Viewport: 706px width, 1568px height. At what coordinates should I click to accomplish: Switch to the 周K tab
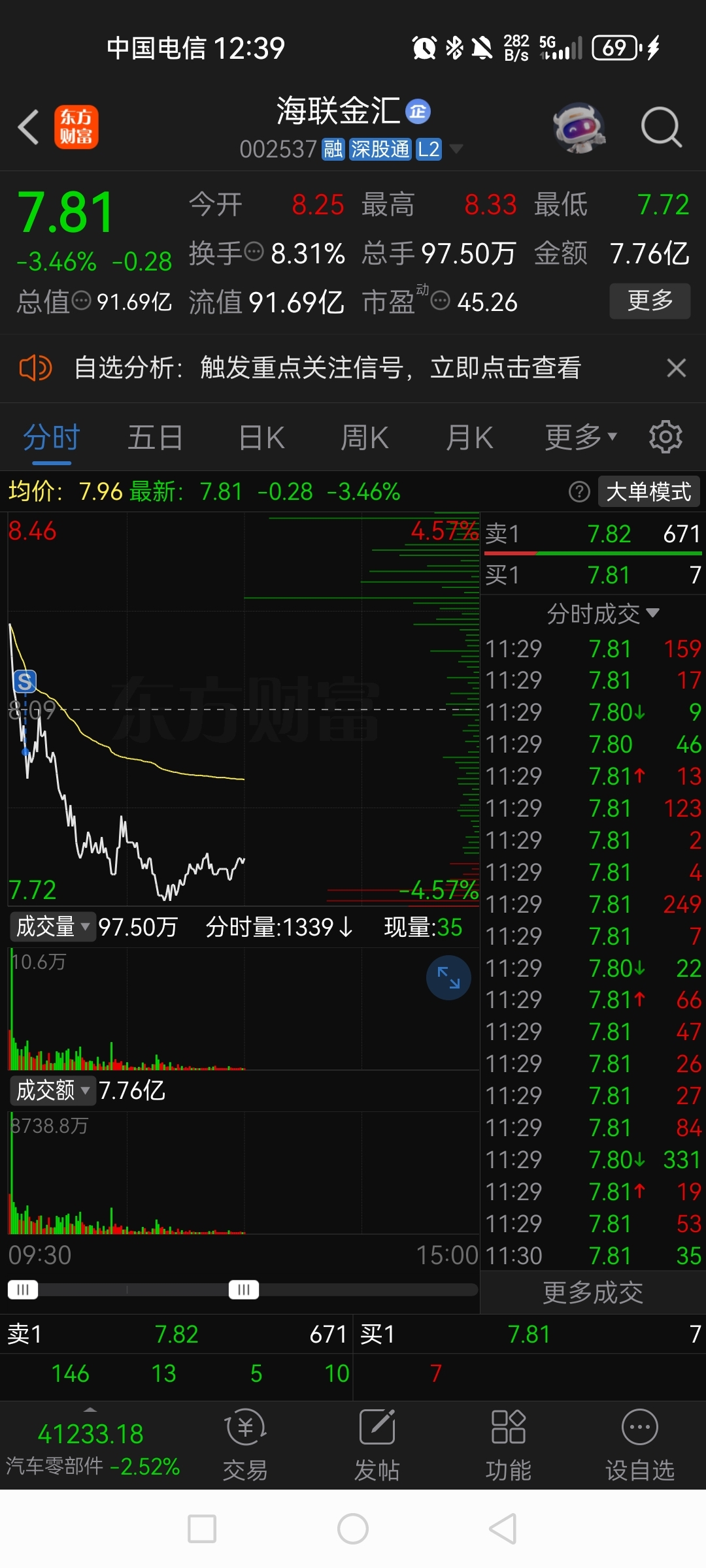click(365, 438)
